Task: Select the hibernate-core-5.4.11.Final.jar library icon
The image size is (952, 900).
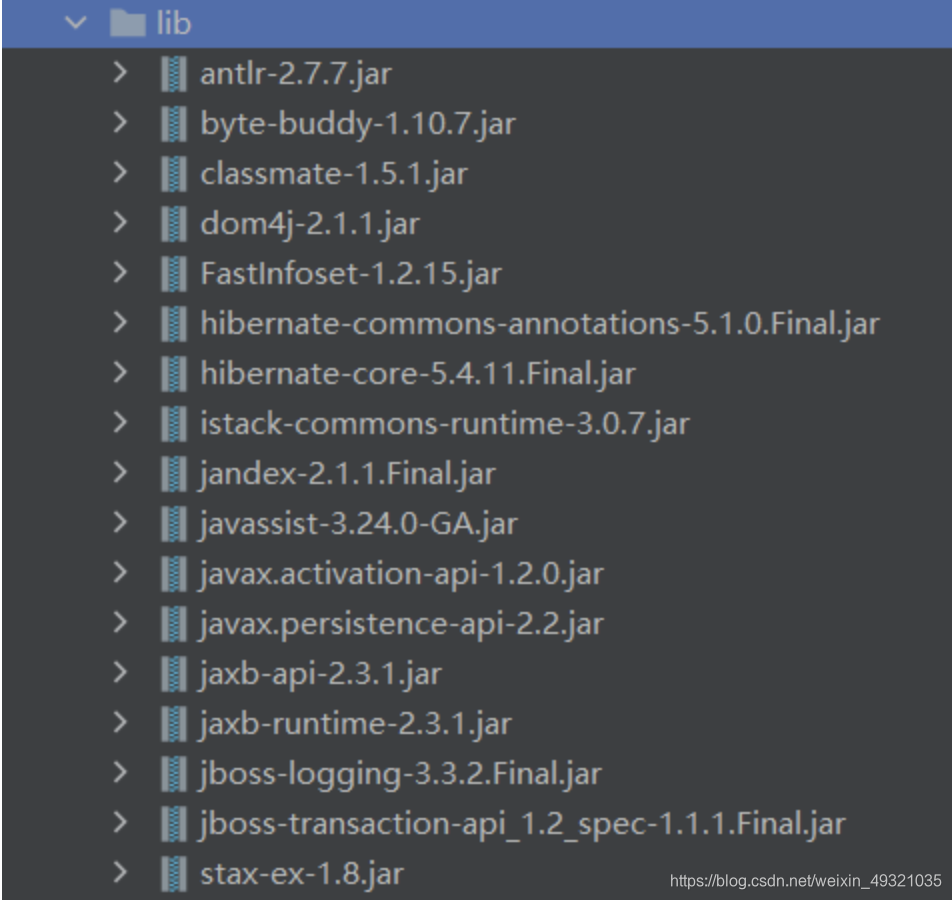Action: coord(172,372)
